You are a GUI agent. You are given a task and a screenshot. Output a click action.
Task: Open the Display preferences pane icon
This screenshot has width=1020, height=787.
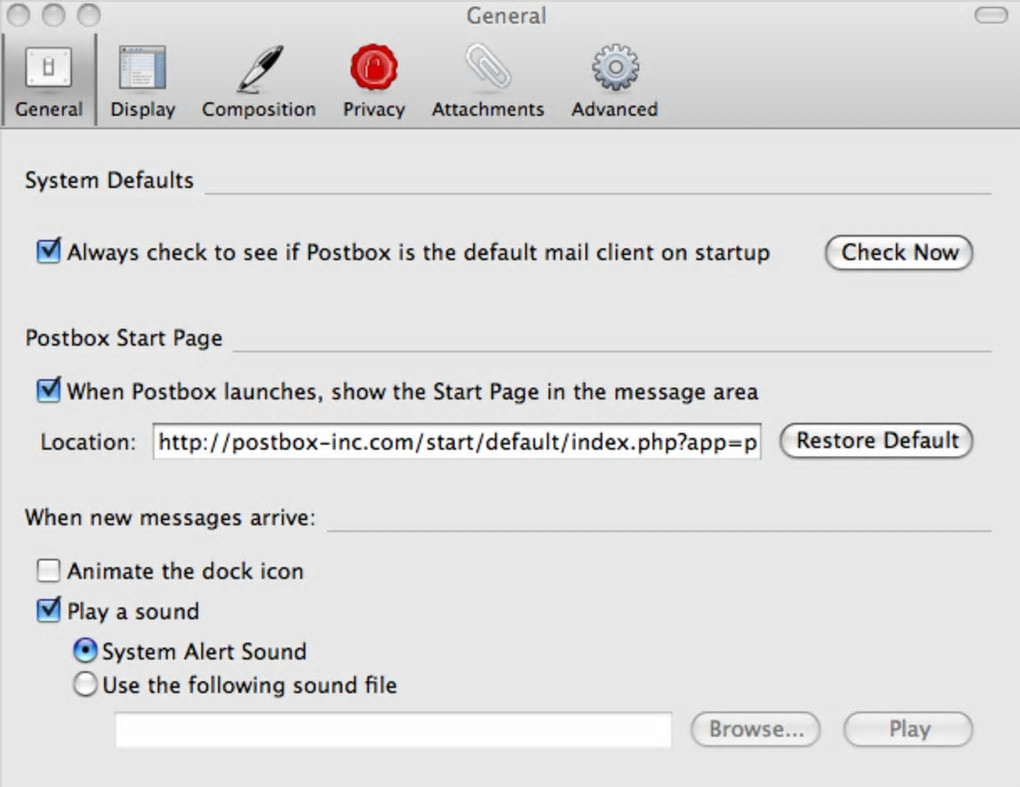click(142, 68)
